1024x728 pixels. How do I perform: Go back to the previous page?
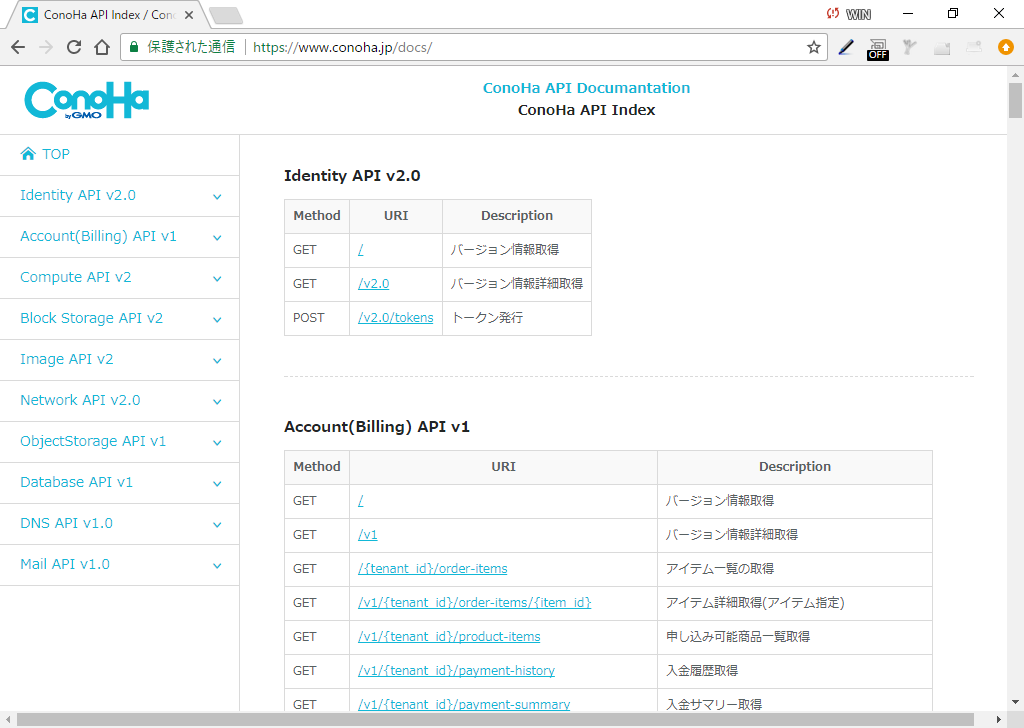click(x=18, y=47)
